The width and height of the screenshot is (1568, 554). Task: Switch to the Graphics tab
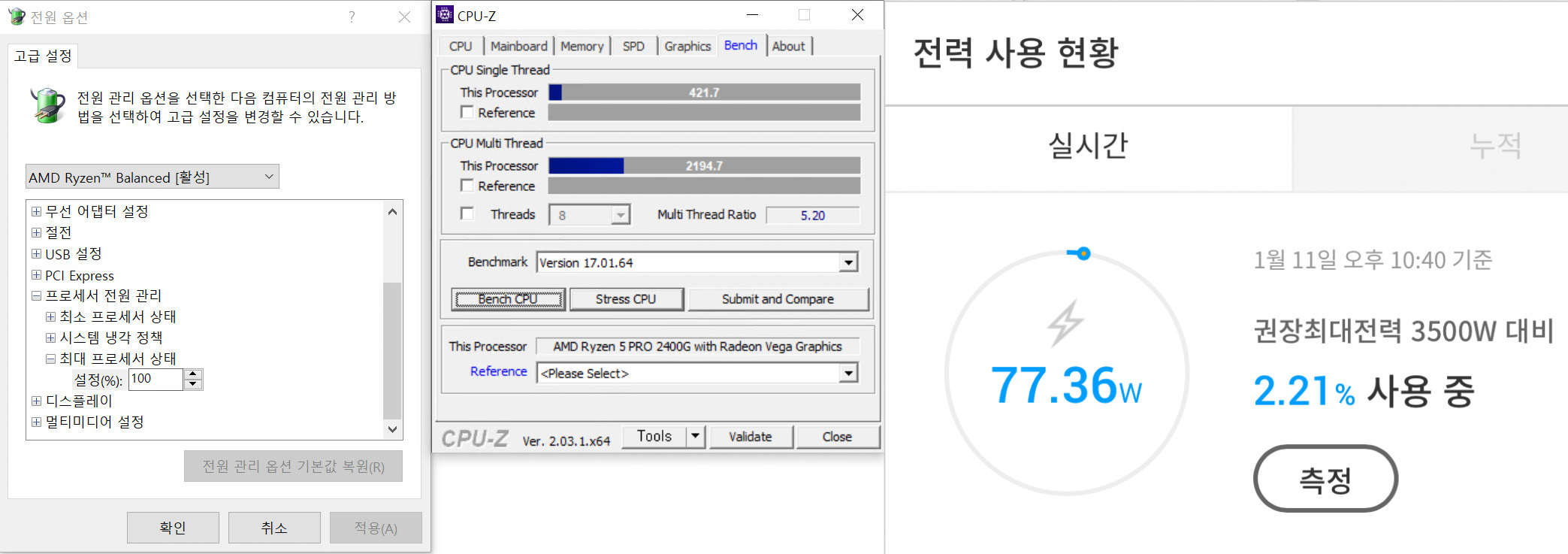[687, 46]
